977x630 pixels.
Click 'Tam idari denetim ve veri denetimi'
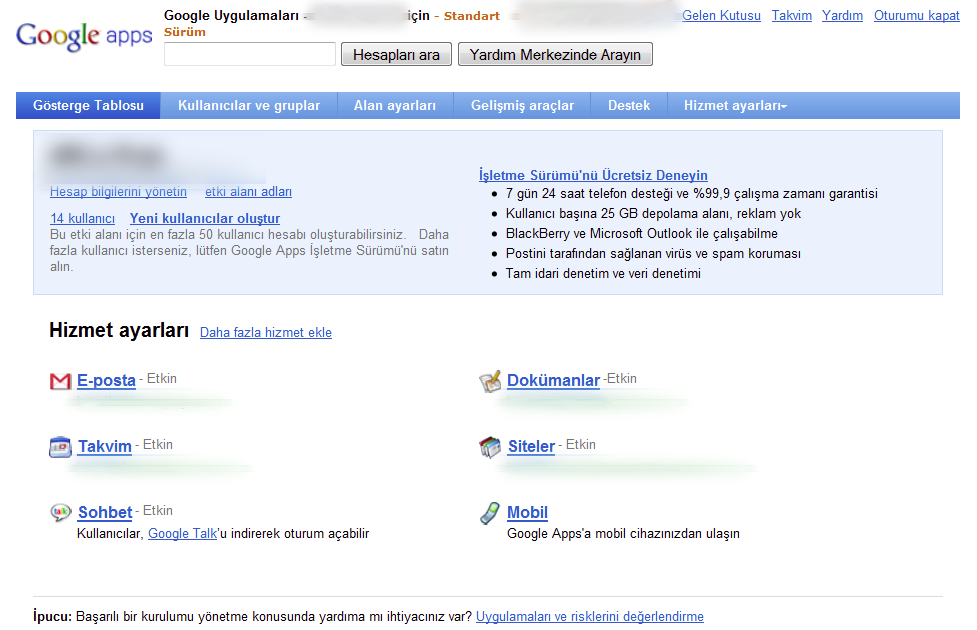(x=603, y=274)
